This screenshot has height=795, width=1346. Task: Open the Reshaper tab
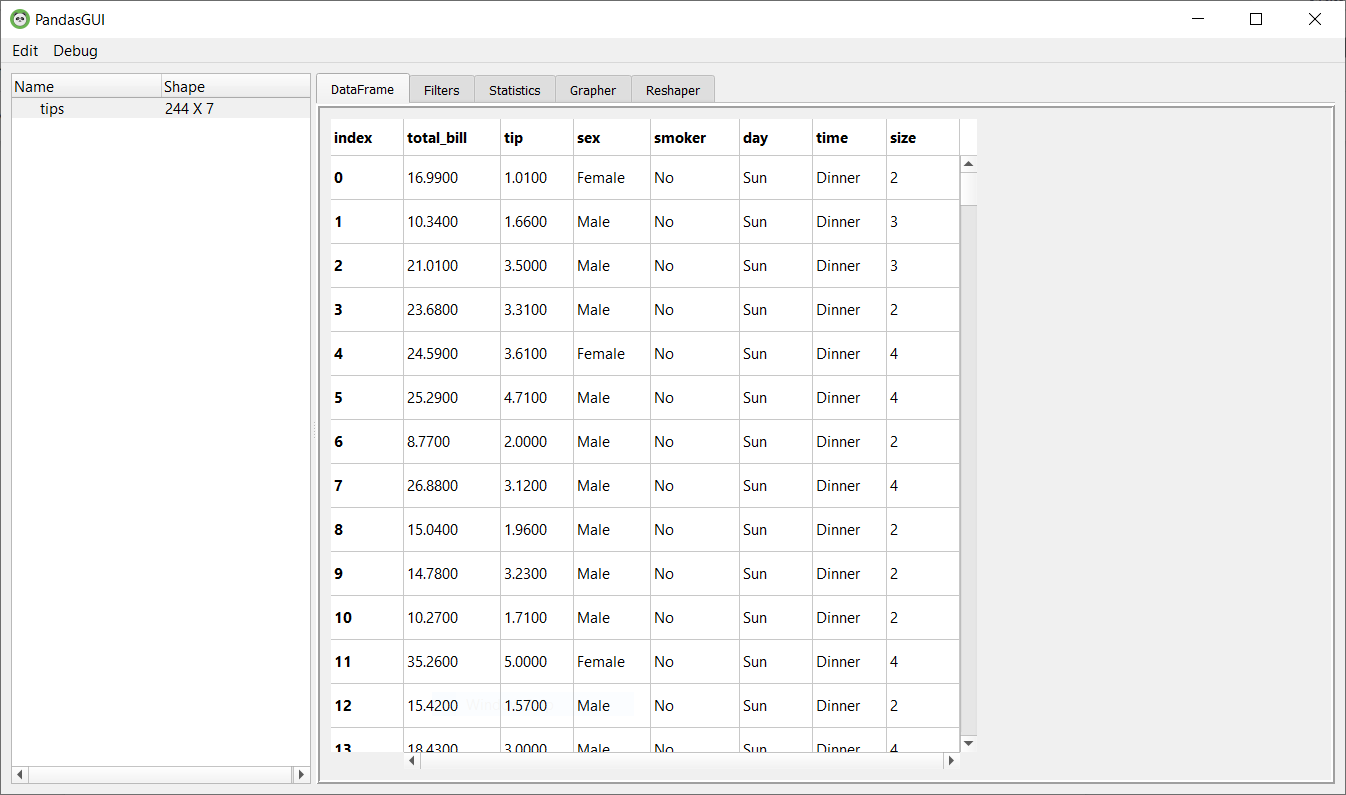[672, 89]
